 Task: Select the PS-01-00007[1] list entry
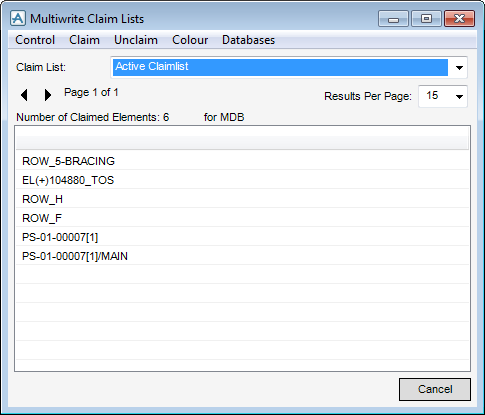tap(242, 237)
